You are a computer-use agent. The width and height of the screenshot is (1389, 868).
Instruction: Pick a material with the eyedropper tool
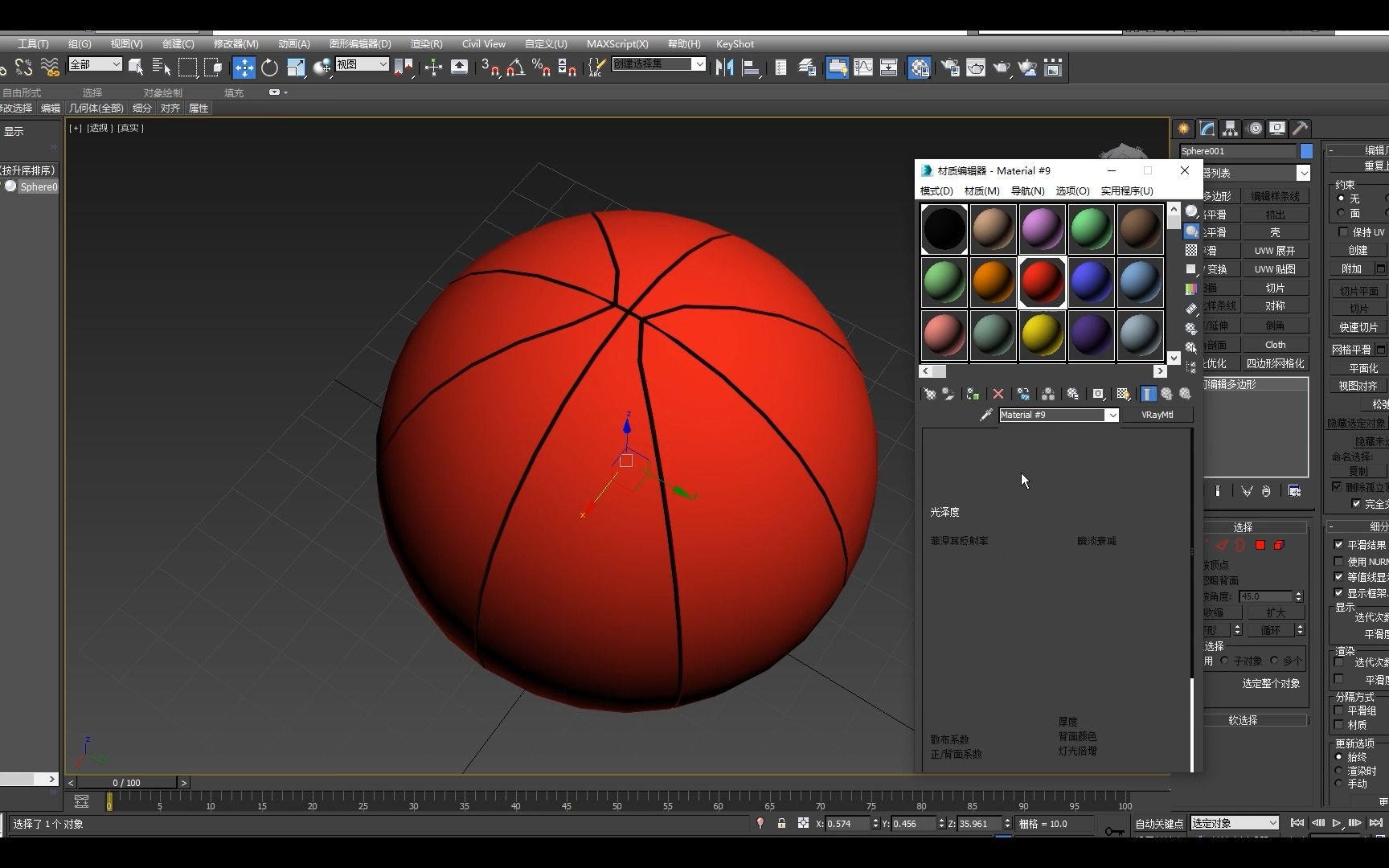click(x=985, y=416)
